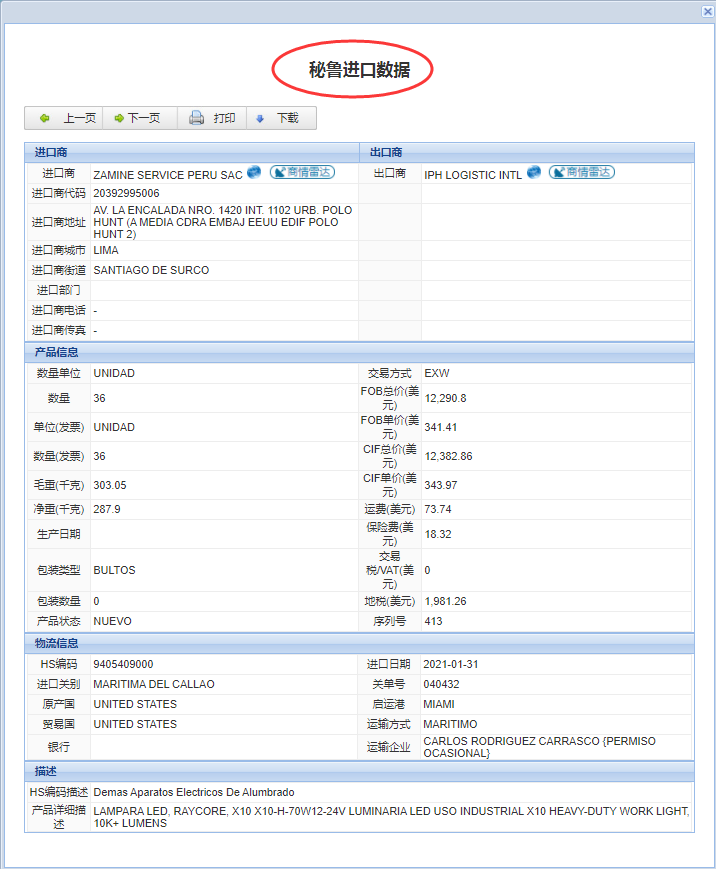
Task: Click the HS code value 9405409000
Action: (x=123, y=664)
